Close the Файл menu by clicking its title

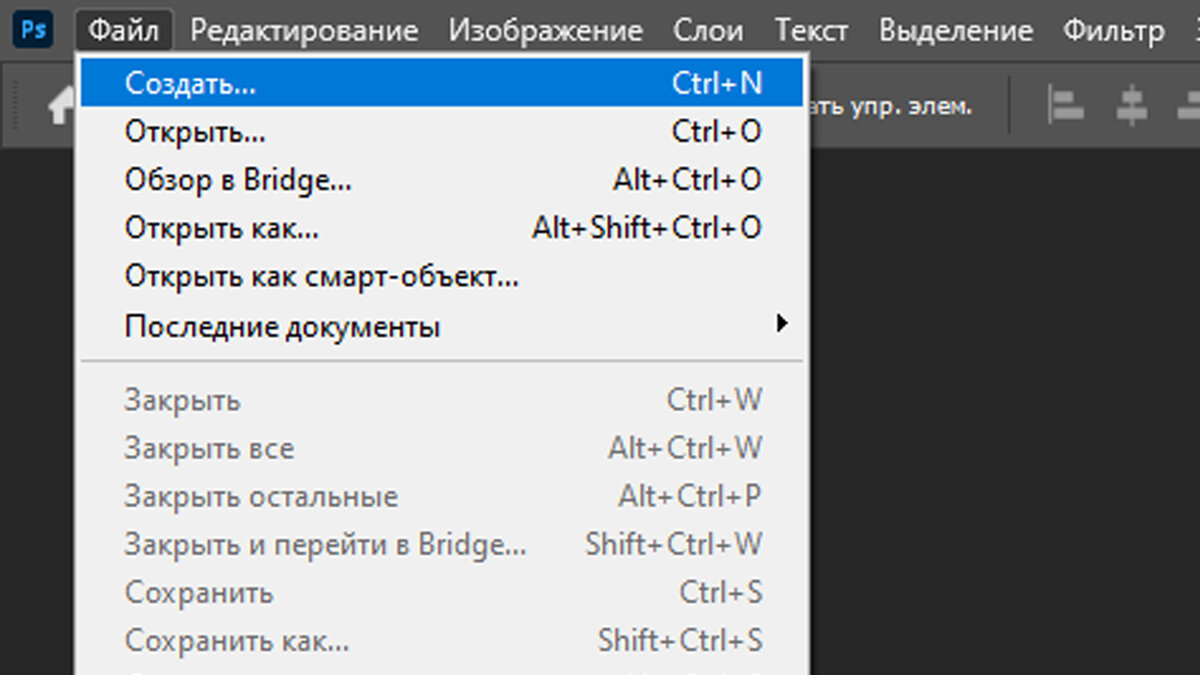(x=123, y=31)
